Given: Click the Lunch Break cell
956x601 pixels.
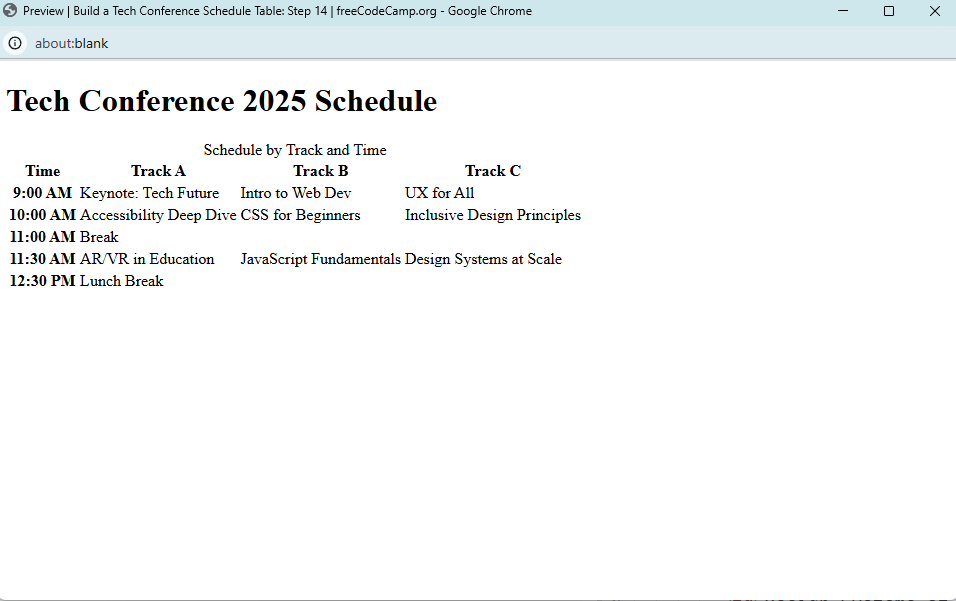Looking at the screenshot, I should point(121,281).
